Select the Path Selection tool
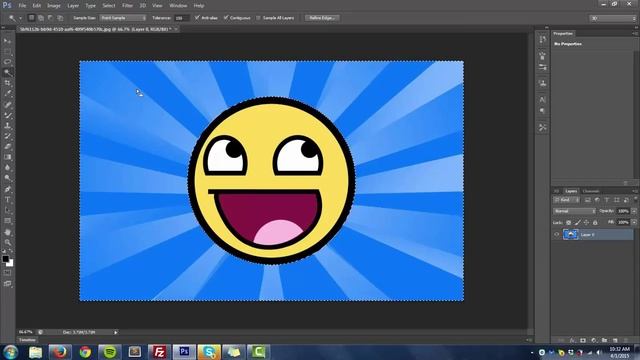The image size is (640, 360). 7,211
